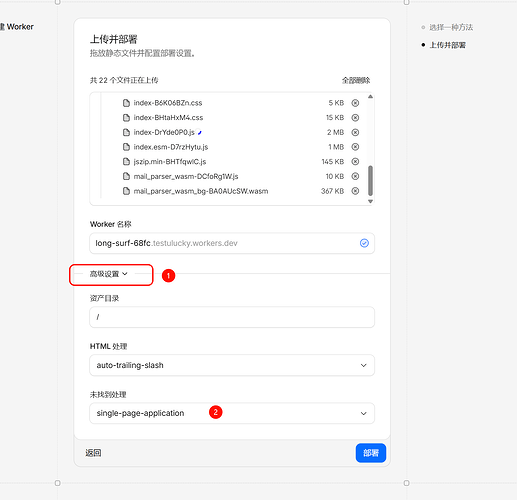The height and width of the screenshot is (500, 517).
Task: Click the 全部删除 delete all link
Action: click(356, 80)
